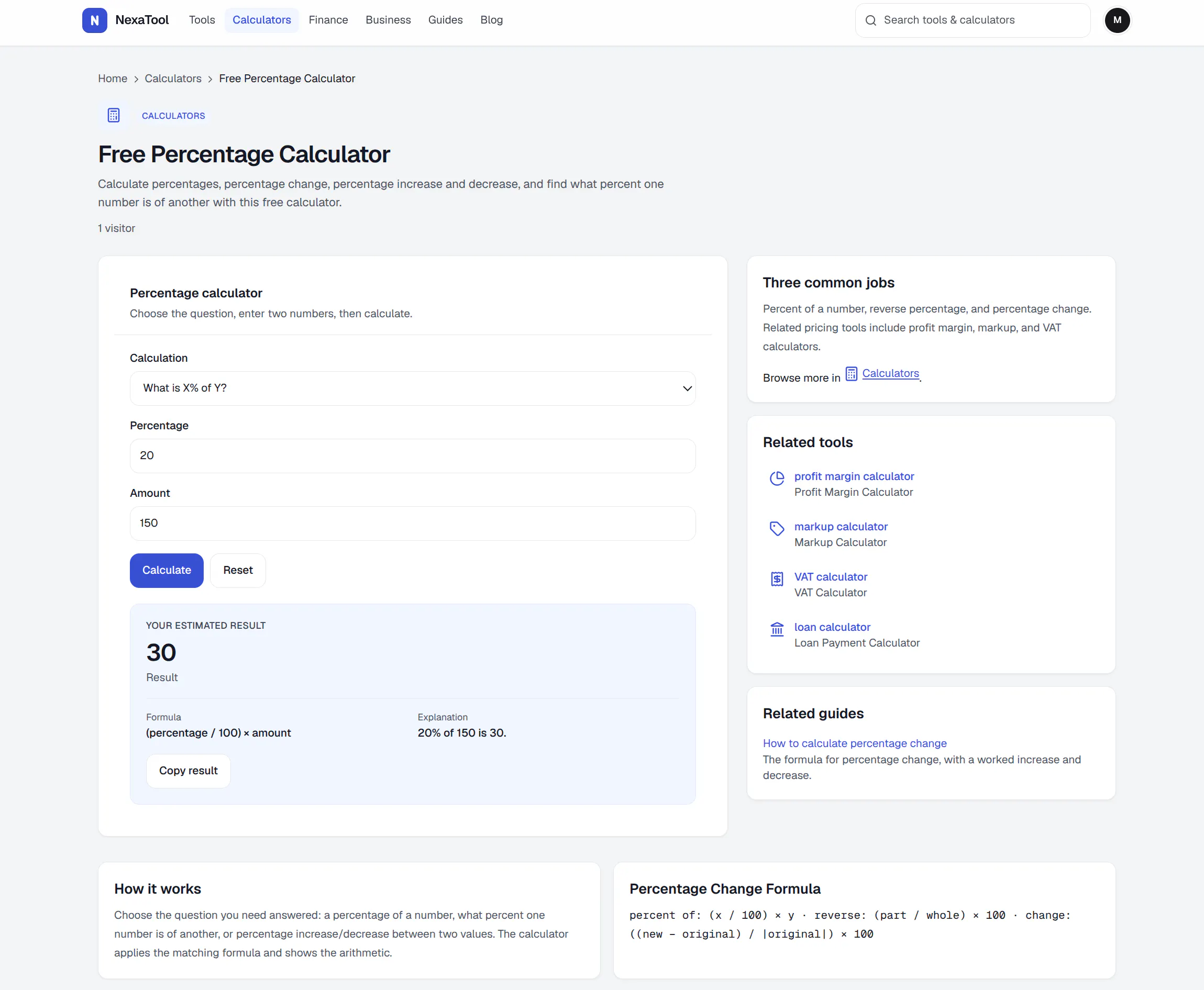The width and height of the screenshot is (1204, 990).
Task: Click the Search tools & calculators field
Action: [x=973, y=20]
